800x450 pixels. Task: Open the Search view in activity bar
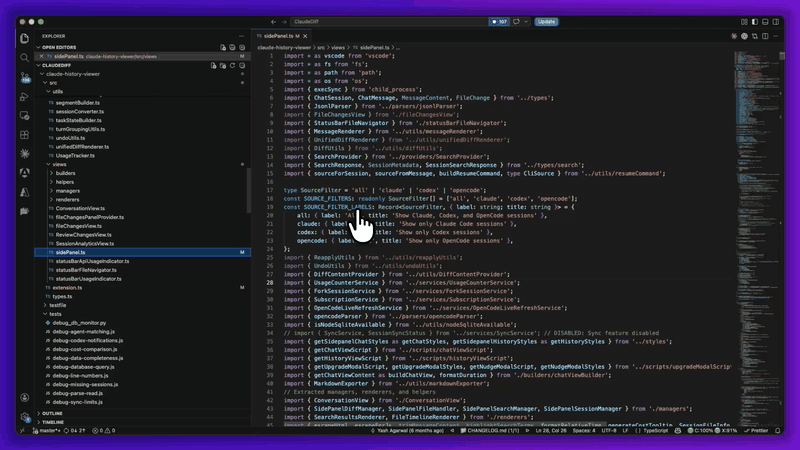(x=24, y=58)
